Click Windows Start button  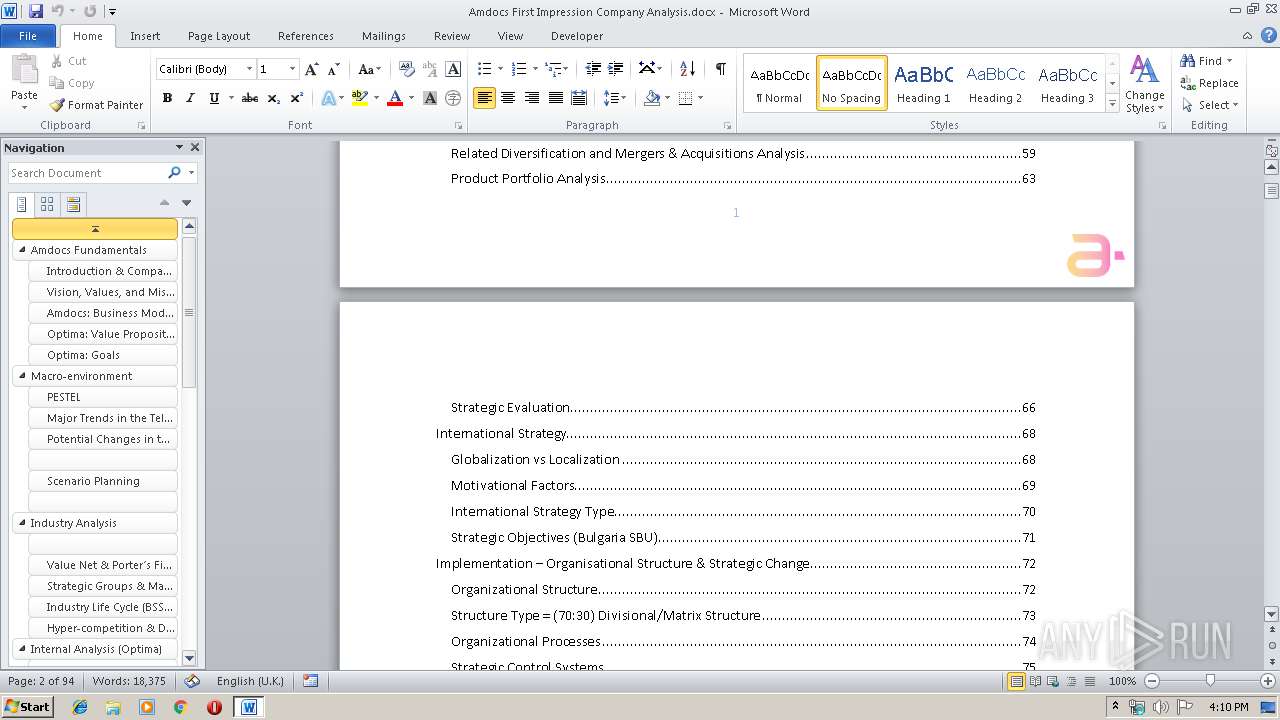pyautogui.click(x=27, y=707)
